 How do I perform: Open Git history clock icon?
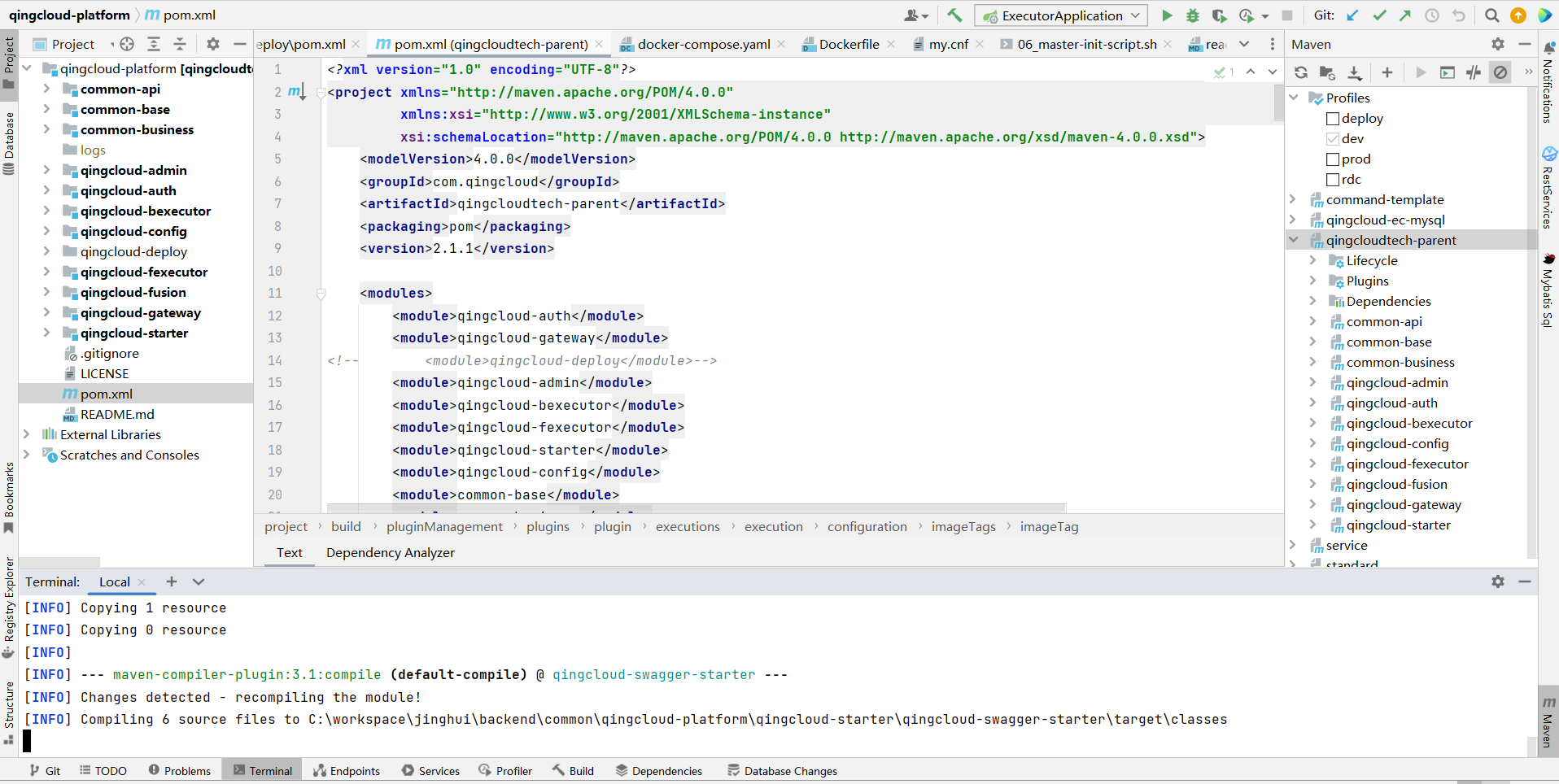(x=1432, y=15)
